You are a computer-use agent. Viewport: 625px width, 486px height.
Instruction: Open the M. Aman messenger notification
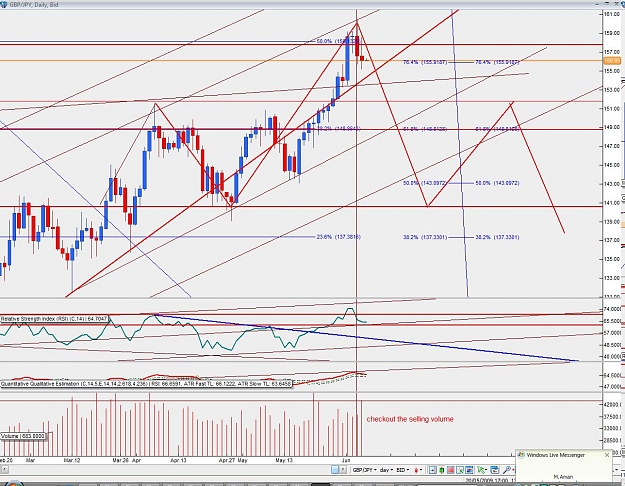563,477
